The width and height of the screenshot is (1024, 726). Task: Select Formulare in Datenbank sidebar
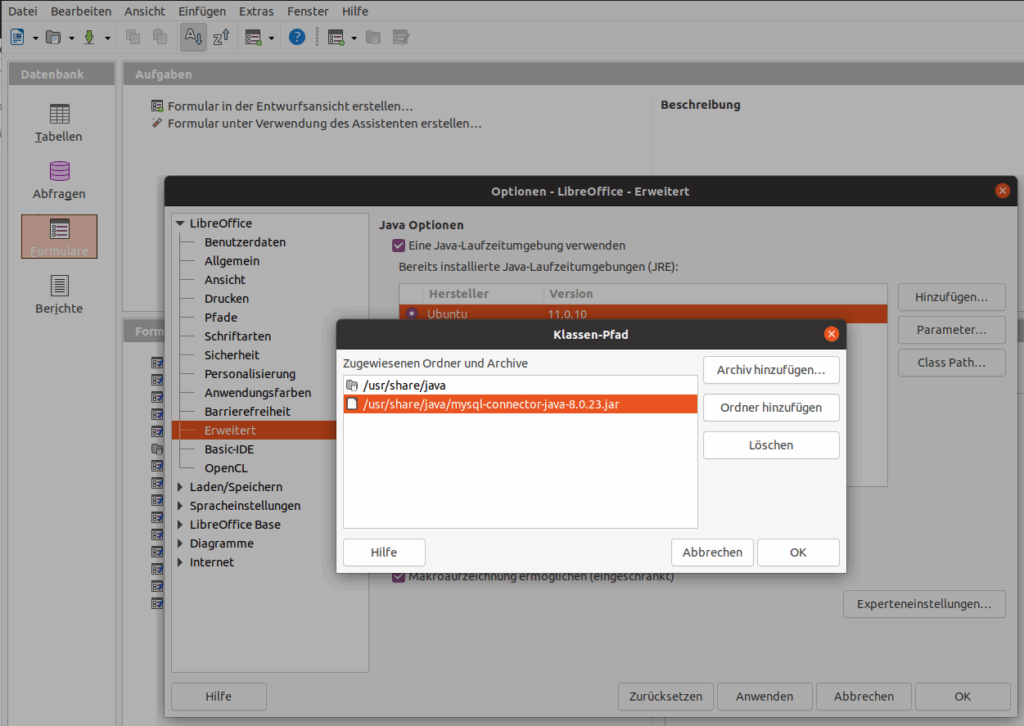(59, 236)
